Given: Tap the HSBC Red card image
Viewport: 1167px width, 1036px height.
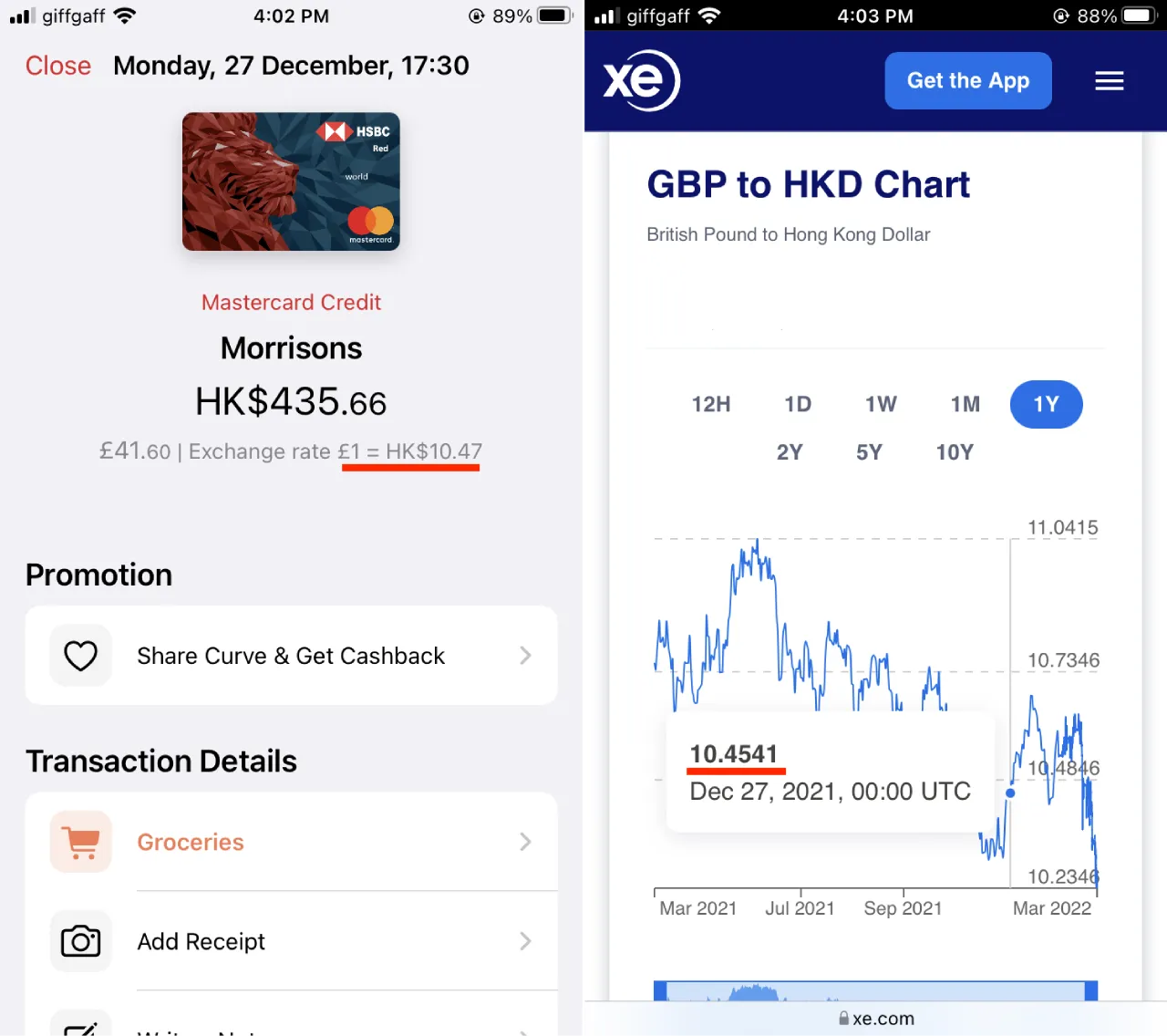Looking at the screenshot, I should click(291, 181).
